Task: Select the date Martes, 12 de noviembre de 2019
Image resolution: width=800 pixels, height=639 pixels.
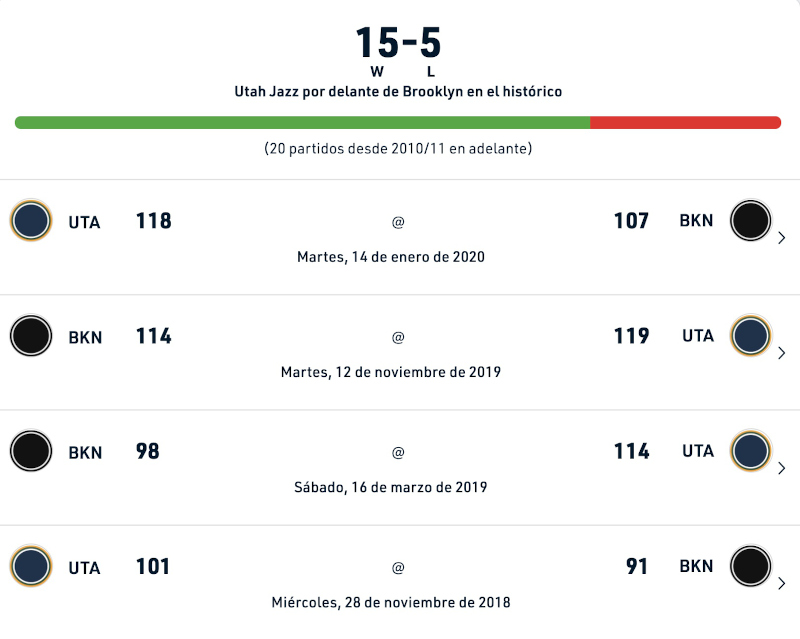Action: click(x=391, y=372)
